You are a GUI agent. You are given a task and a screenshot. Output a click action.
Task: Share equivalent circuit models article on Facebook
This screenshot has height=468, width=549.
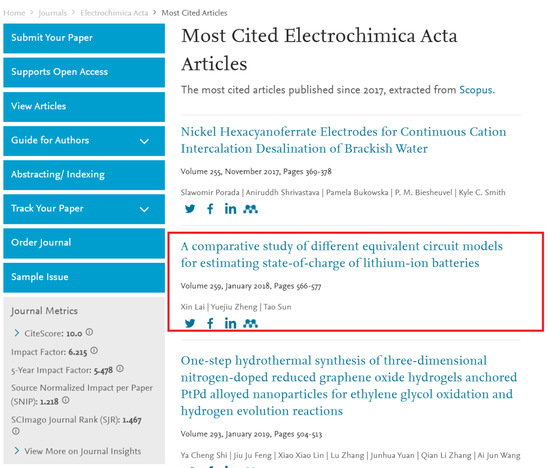210,323
